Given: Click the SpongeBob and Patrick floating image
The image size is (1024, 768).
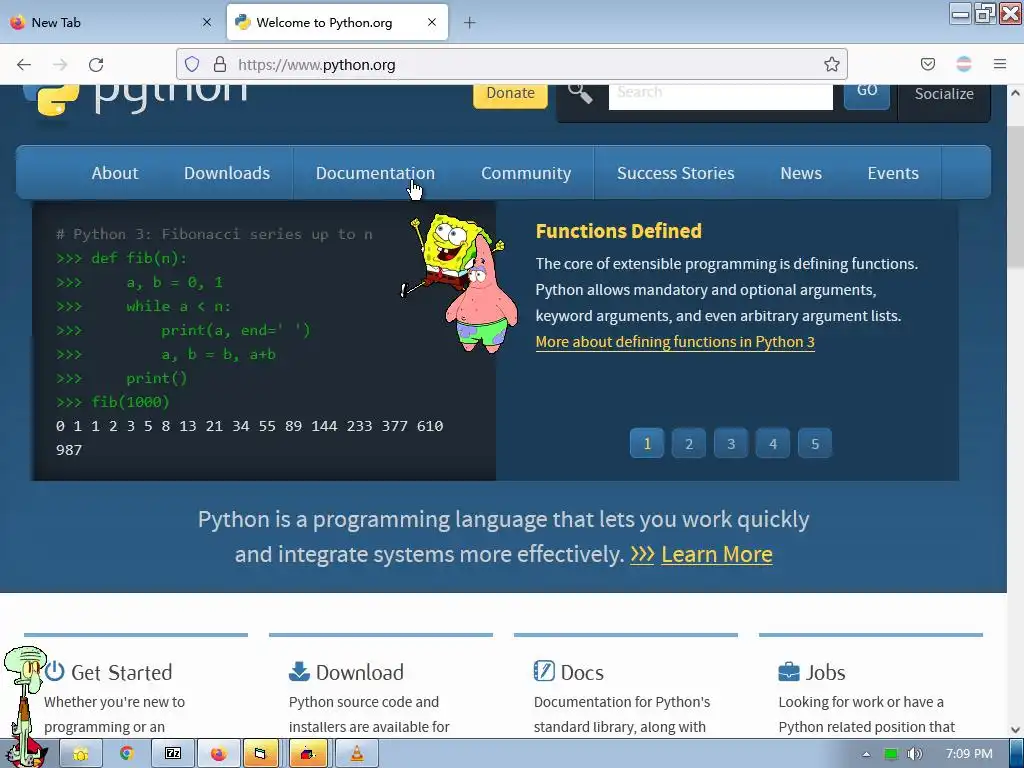Looking at the screenshot, I should point(460,282).
